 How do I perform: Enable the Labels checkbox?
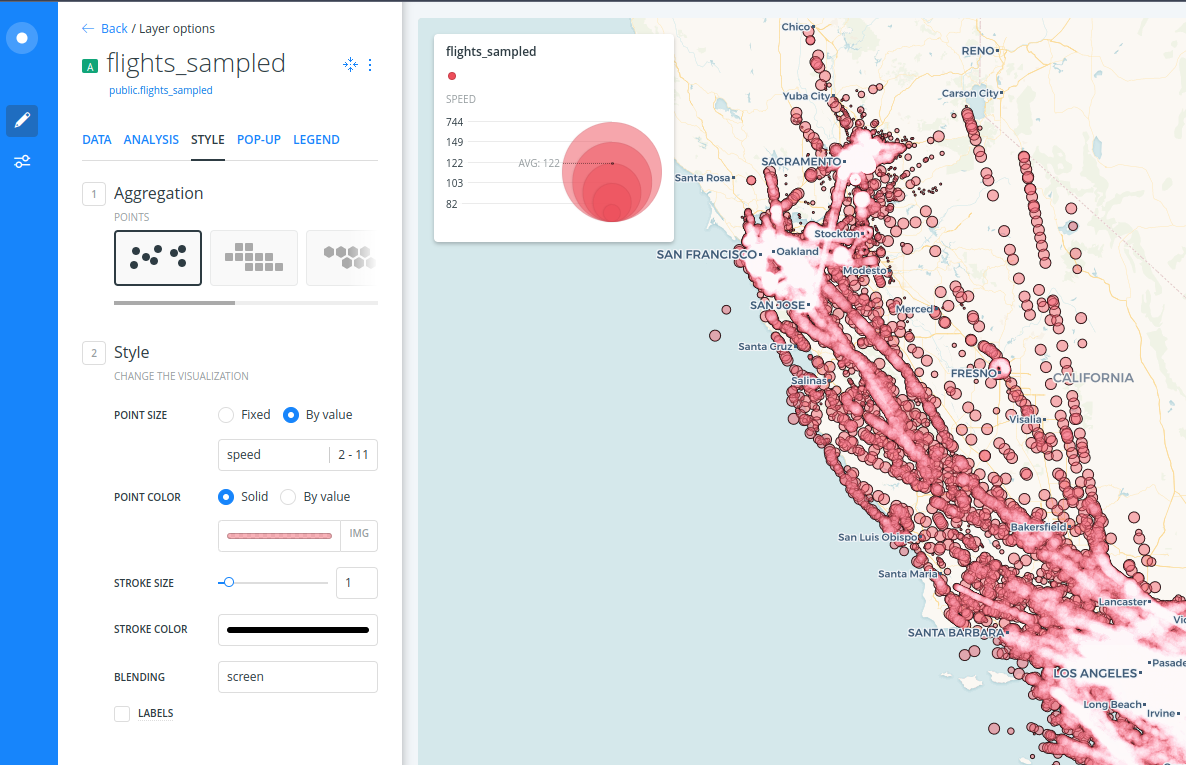pos(122,714)
